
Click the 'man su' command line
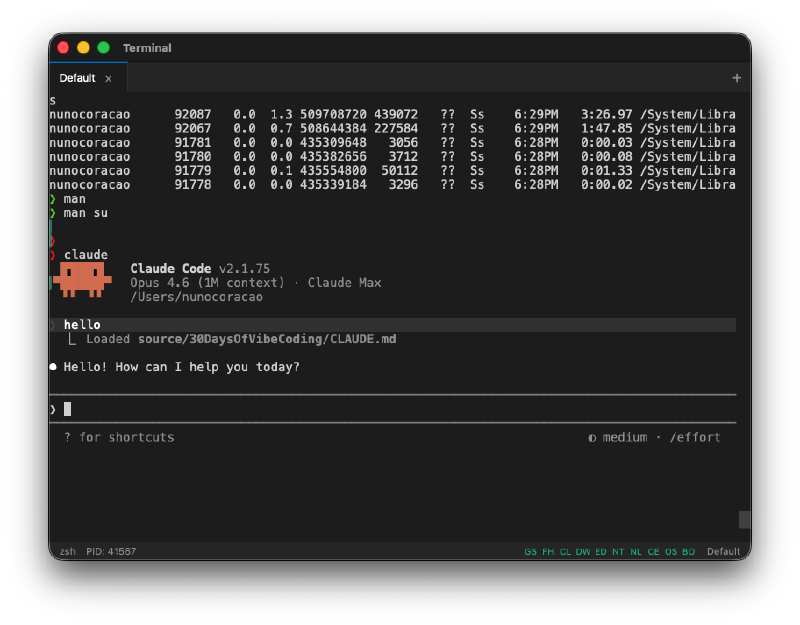pyautogui.click(x=86, y=213)
